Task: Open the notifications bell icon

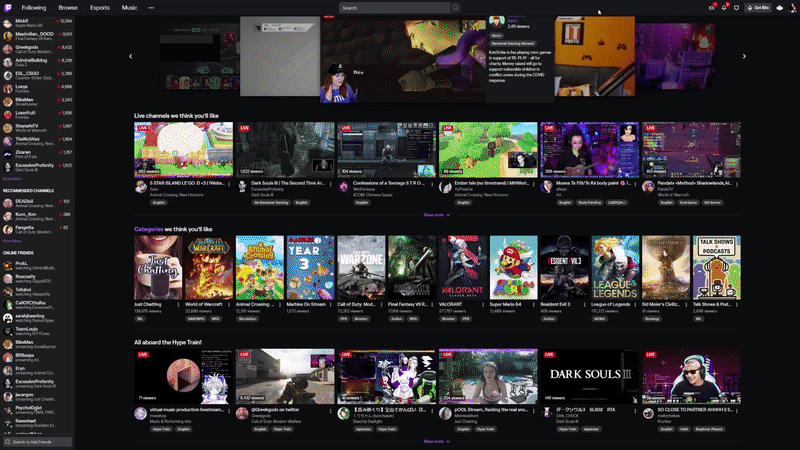Action: click(724, 8)
